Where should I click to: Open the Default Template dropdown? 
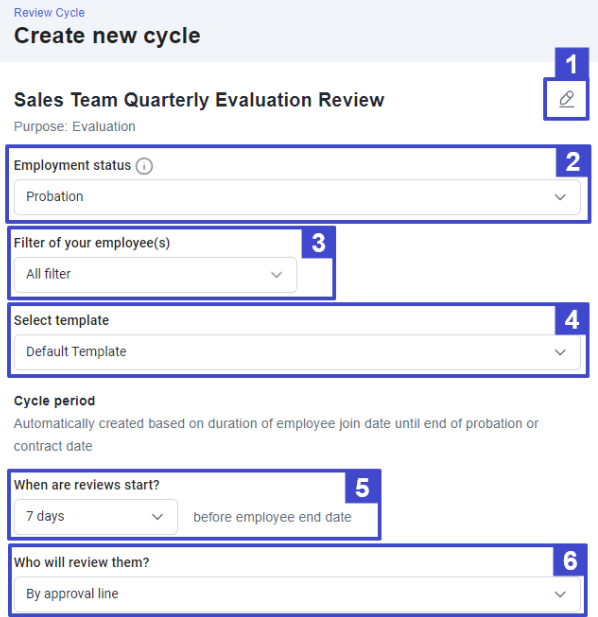tap(297, 352)
